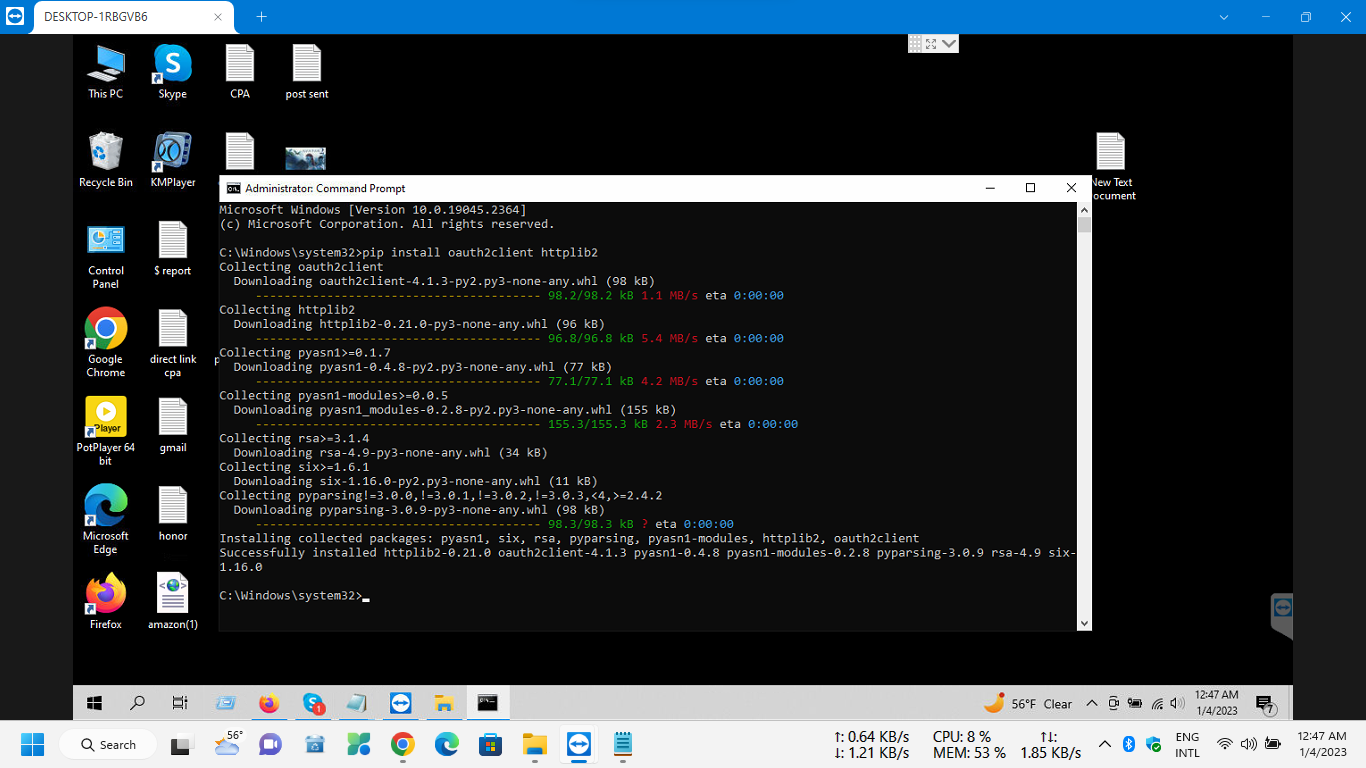Click Command Prompt scrollbar down arrow

pos(1084,623)
